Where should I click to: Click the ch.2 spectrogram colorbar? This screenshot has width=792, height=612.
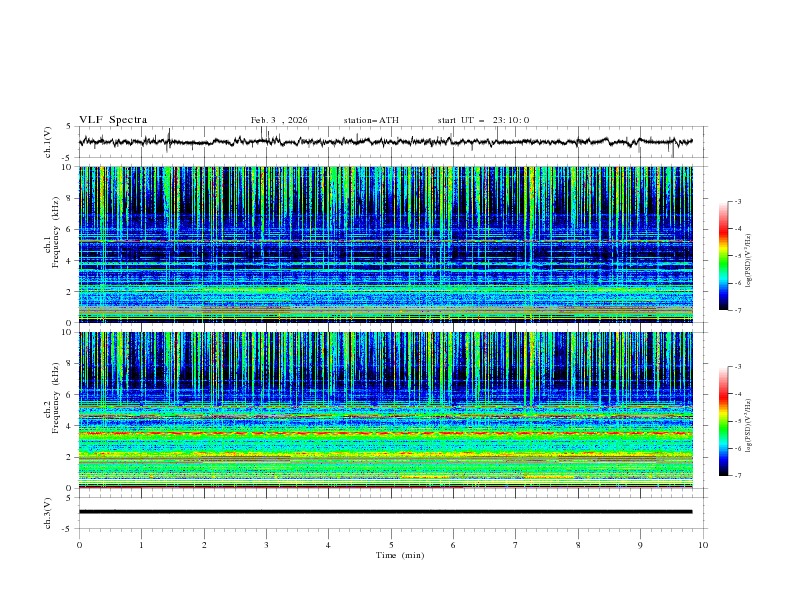pos(723,421)
